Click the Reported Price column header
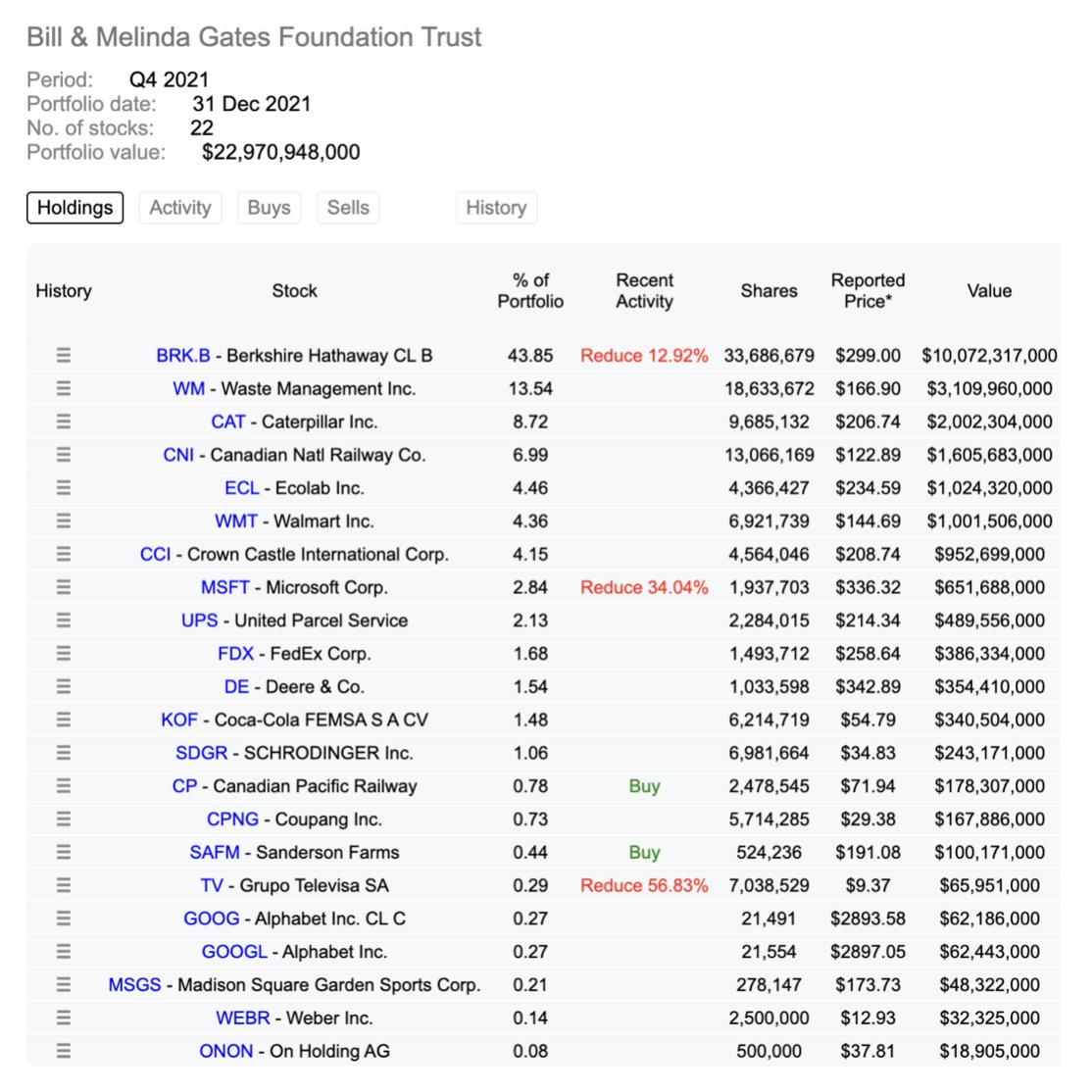The image size is (1092, 1092). 868,290
